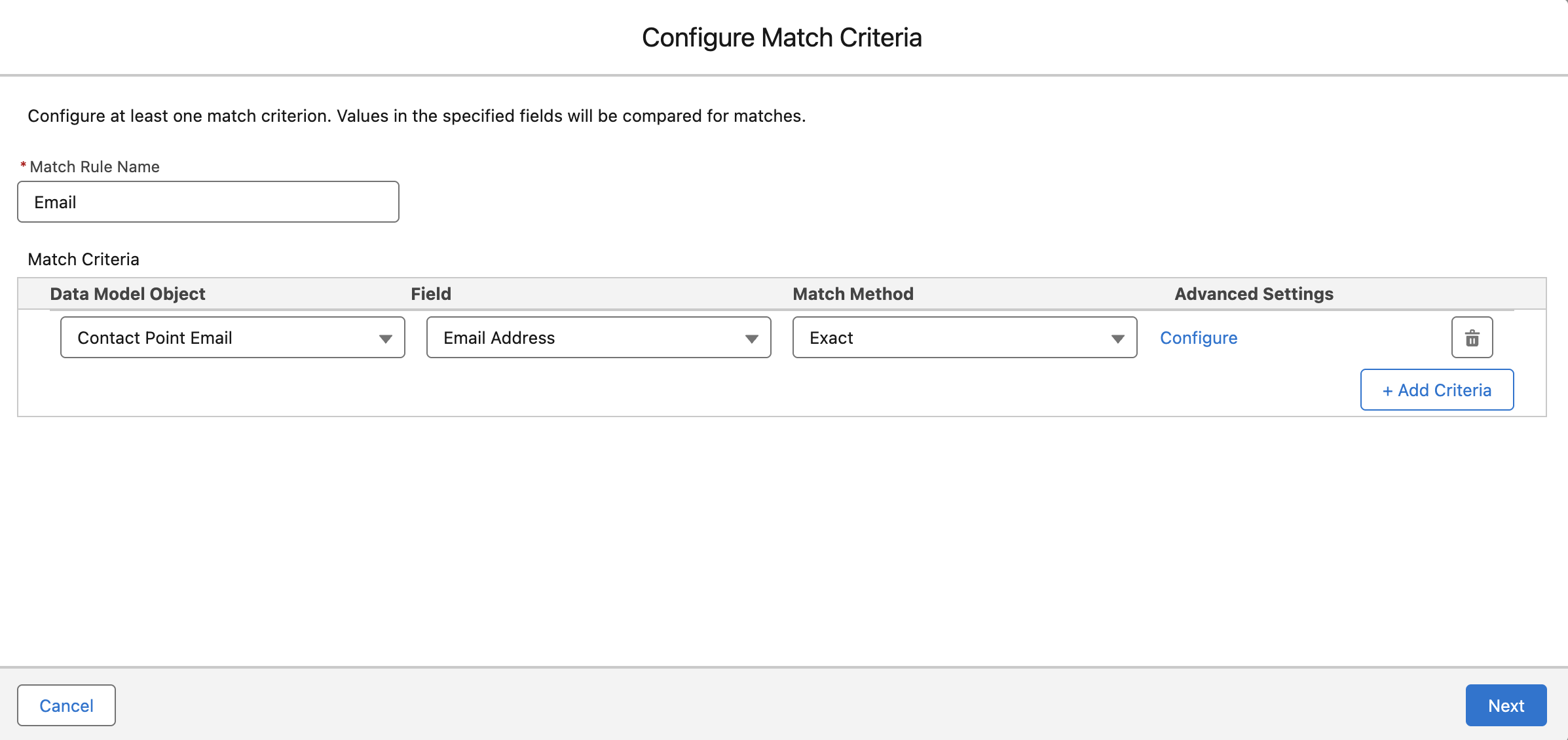Focus the Match Rule Name input field
Viewport: 1568px width, 740px height.
208,202
